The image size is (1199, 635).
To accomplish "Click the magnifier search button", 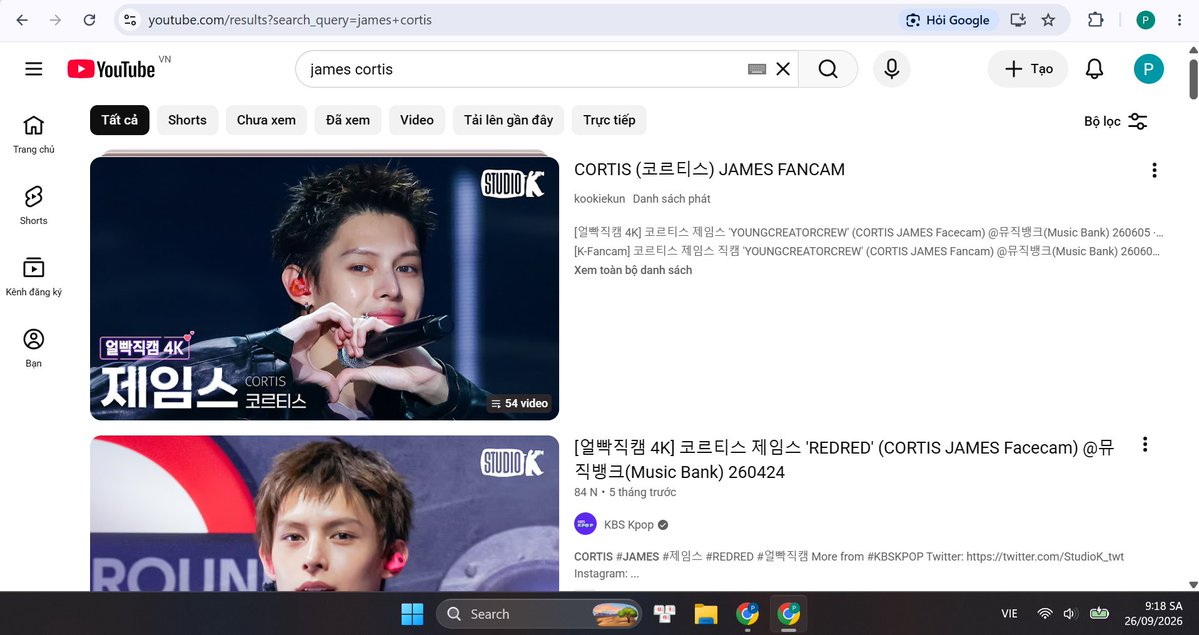I will point(828,69).
